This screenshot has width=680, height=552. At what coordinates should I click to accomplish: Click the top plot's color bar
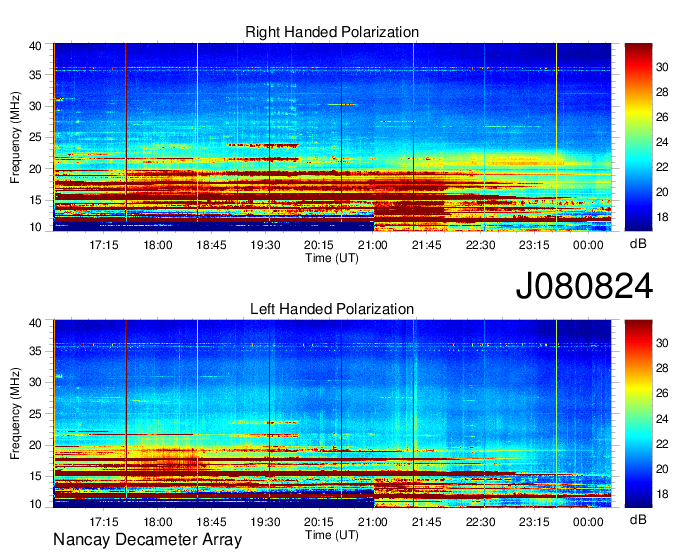(x=638, y=137)
